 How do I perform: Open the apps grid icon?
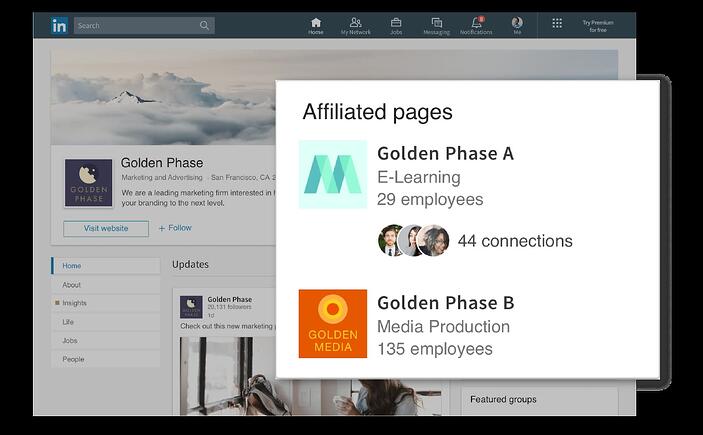point(557,24)
